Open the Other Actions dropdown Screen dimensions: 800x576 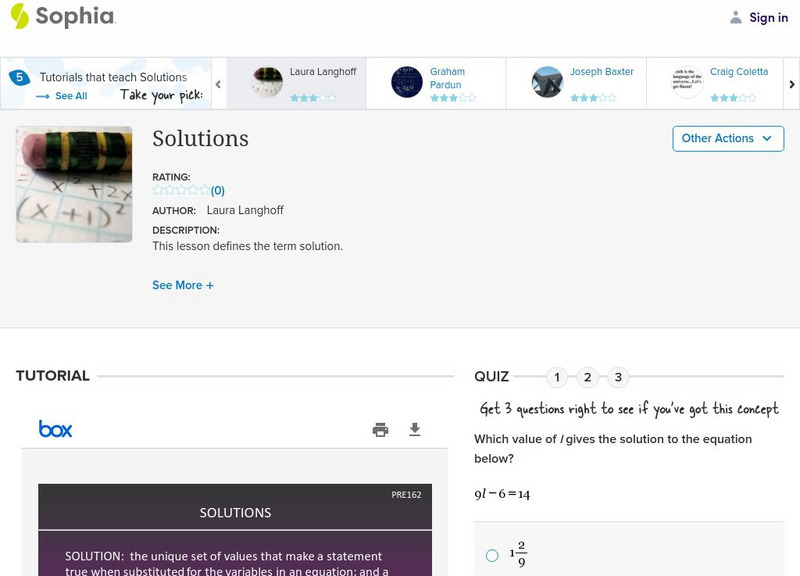pos(728,138)
